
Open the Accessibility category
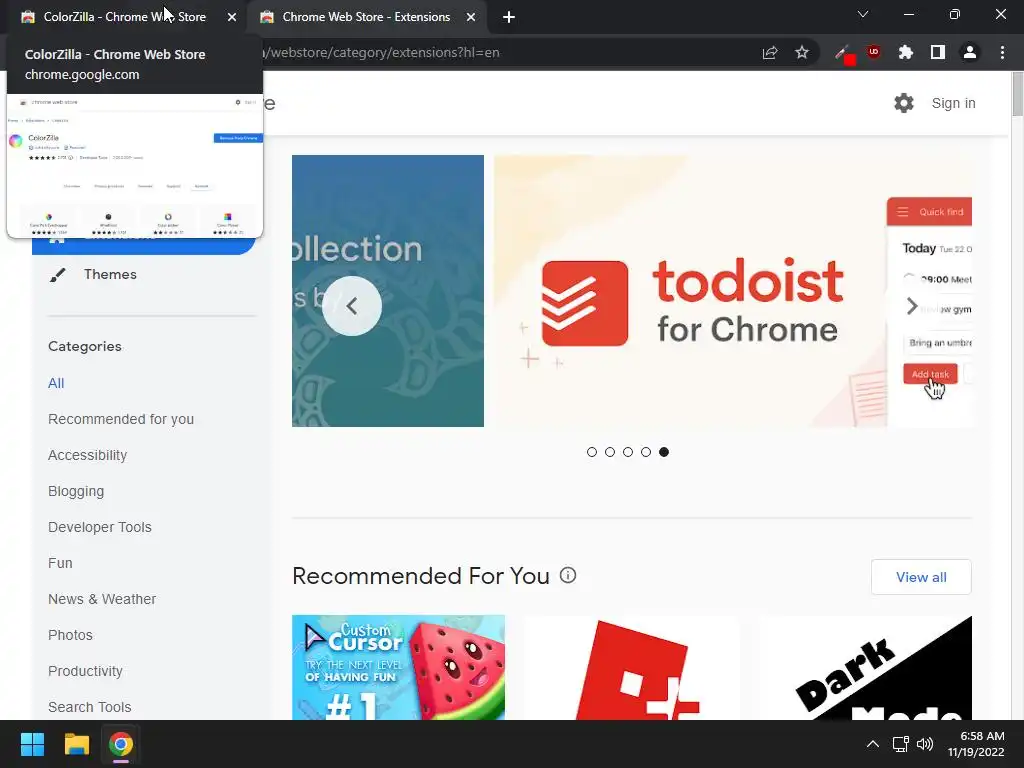point(88,455)
